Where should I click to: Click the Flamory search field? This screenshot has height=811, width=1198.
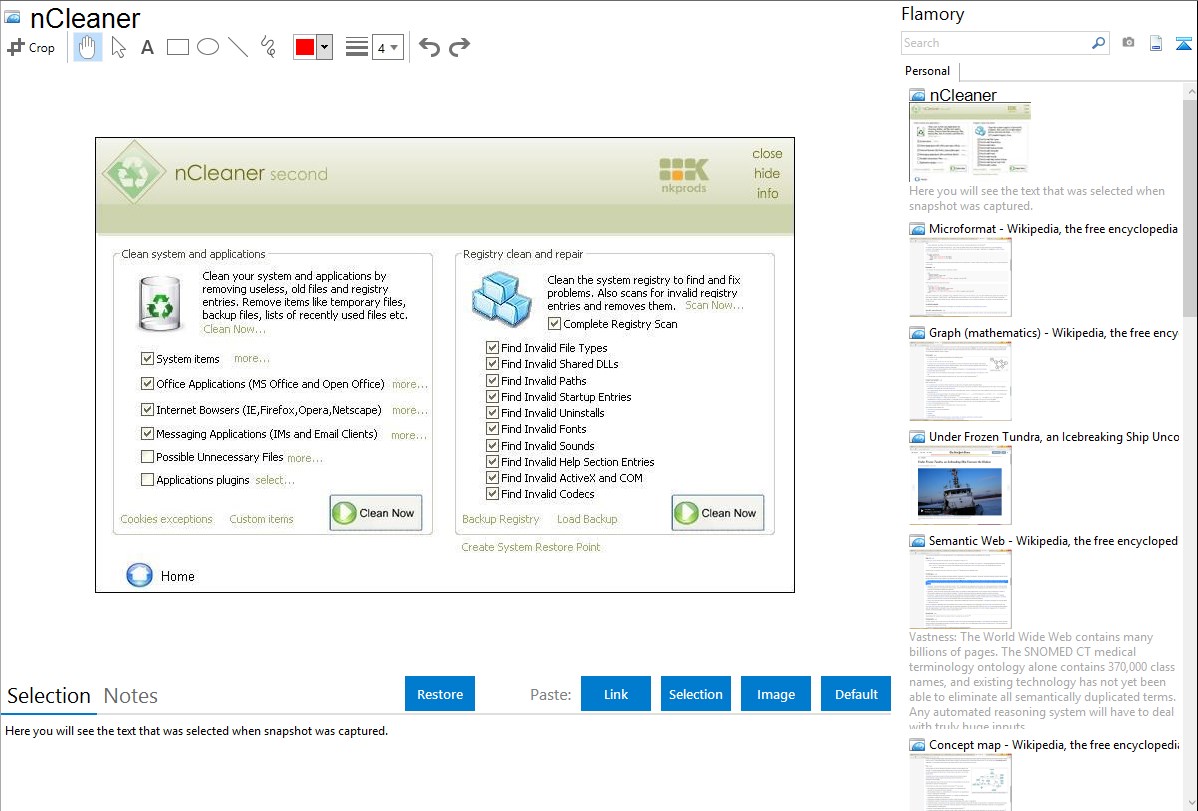996,43
